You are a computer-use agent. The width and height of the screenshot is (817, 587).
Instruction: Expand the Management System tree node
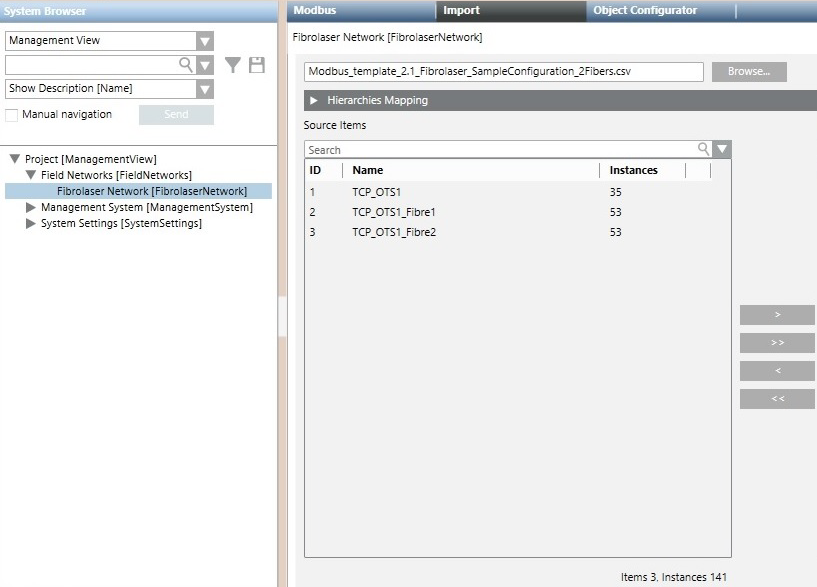coord(31,208)
